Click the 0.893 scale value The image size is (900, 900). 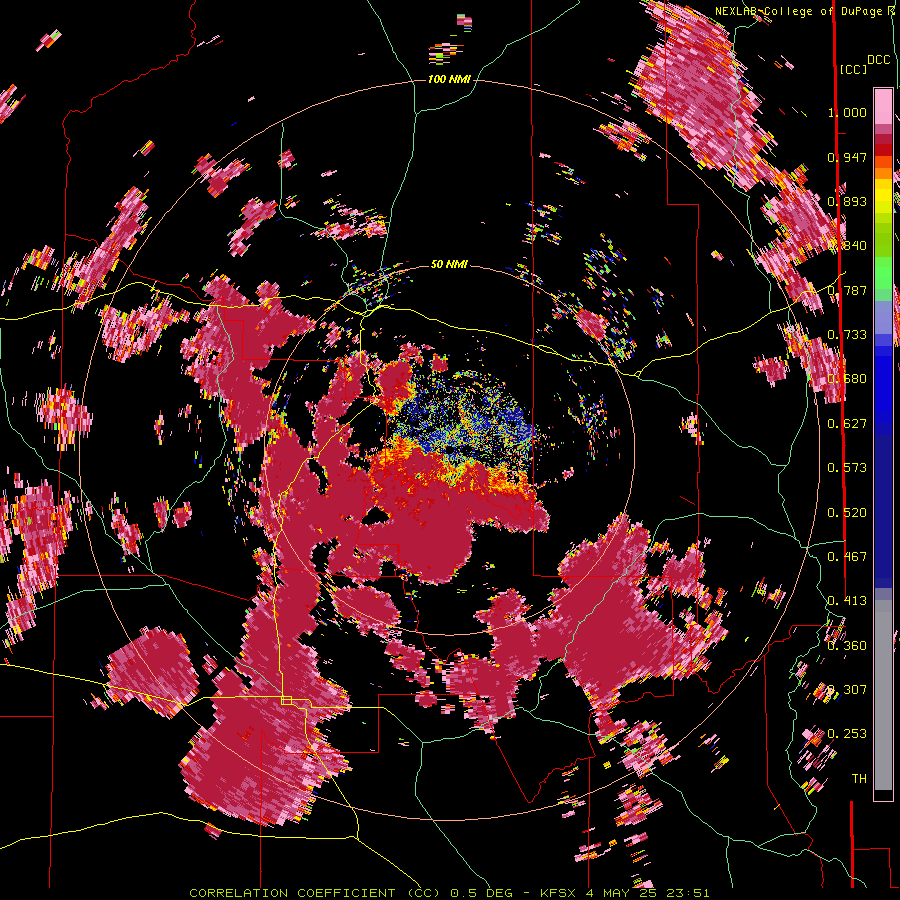[847, 201]
